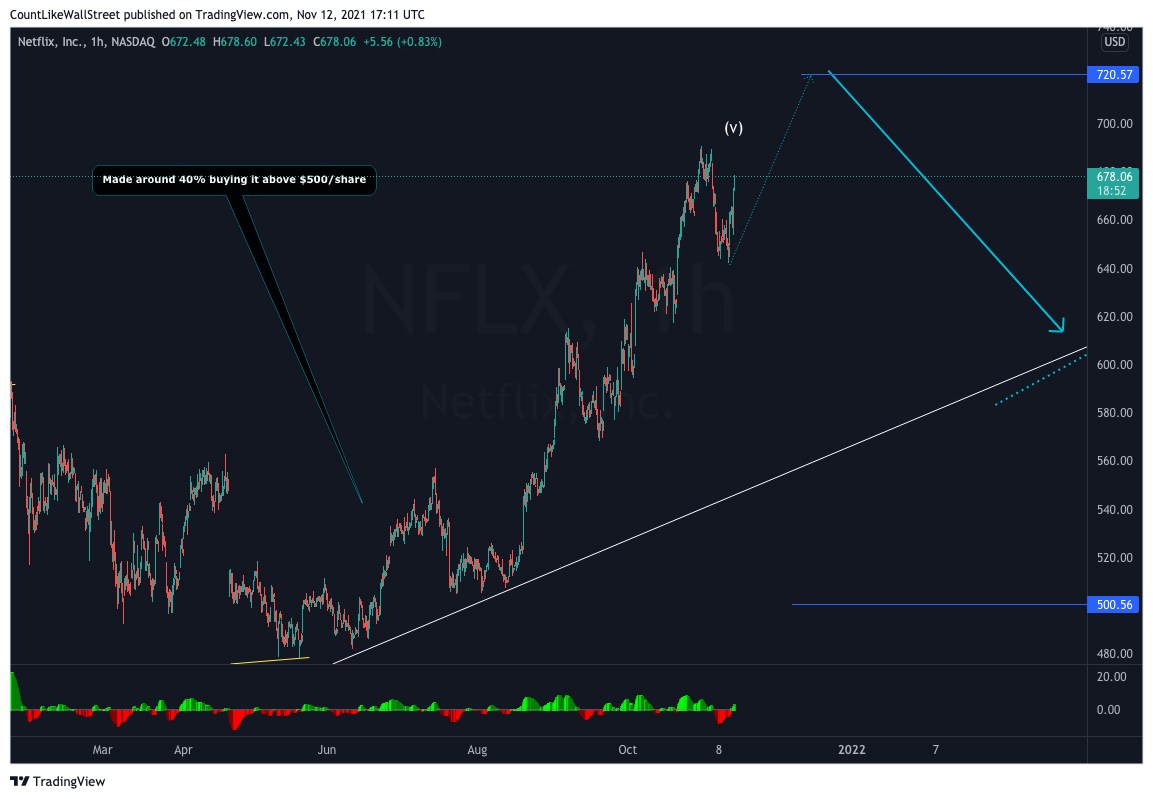1153x799 pixels.
Task: Click the Aug label on time axis
Action: point(477,750)
